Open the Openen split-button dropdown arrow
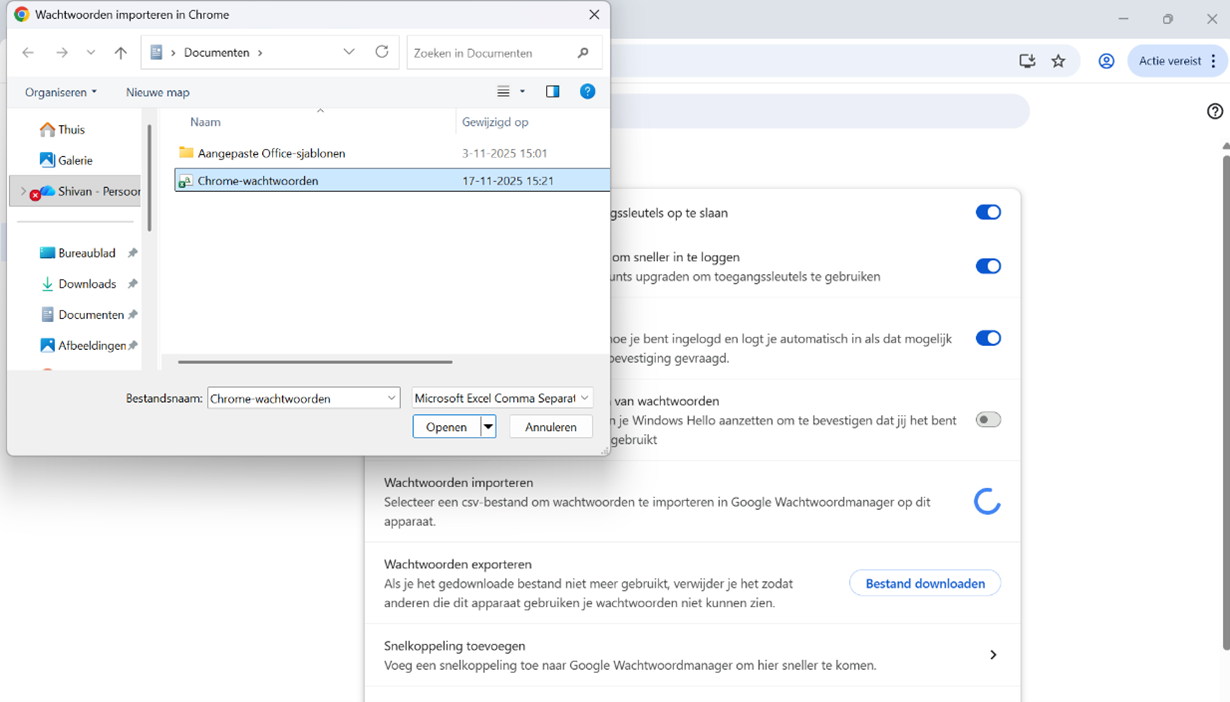The image size is (1230, 702). 487,426
